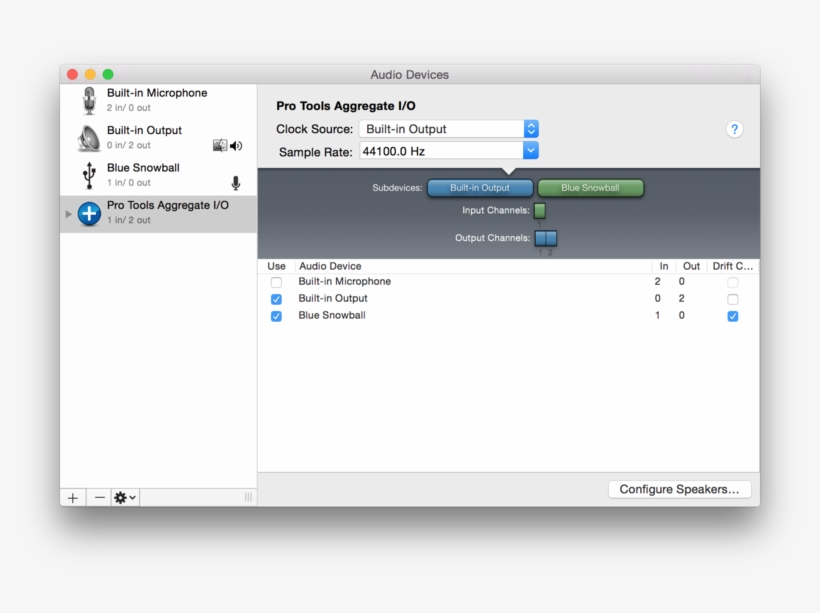Image resolution: width=820 pixels, height=613 pixels.
Task: Enable drift correction for Built-in Microphone
Action: tap(733, 282)
